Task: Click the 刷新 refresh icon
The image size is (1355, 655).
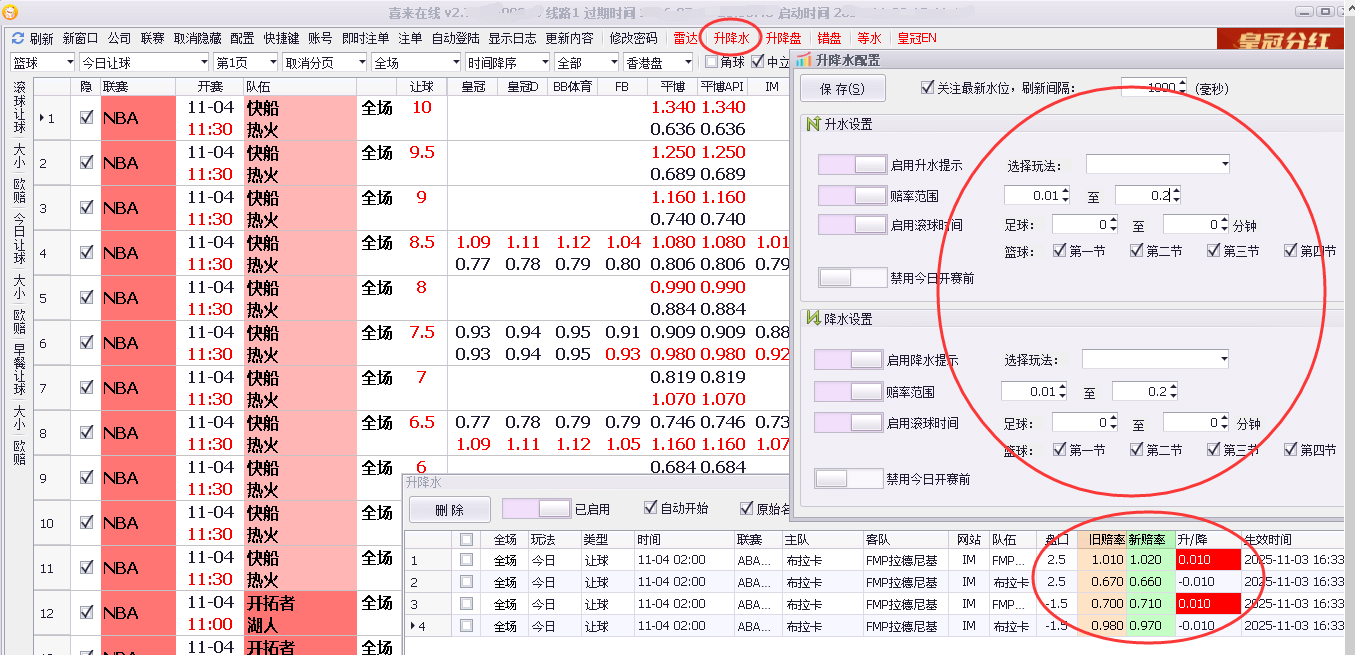Action: pos(17,38)
